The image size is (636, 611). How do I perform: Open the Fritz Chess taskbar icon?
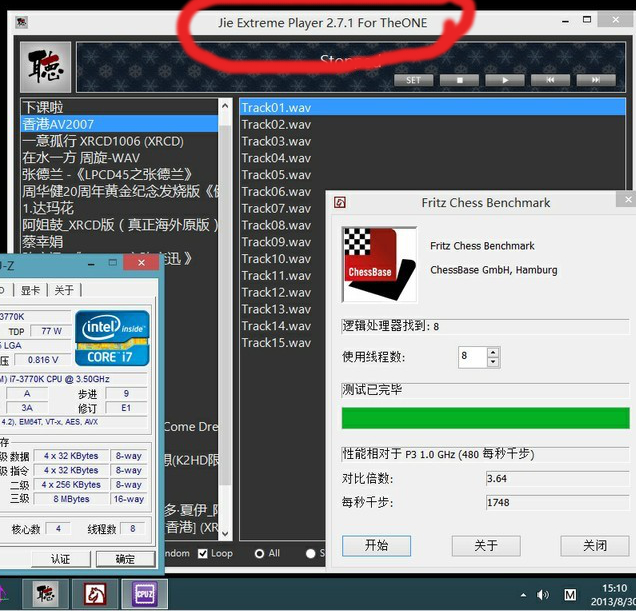coord(95,594)
